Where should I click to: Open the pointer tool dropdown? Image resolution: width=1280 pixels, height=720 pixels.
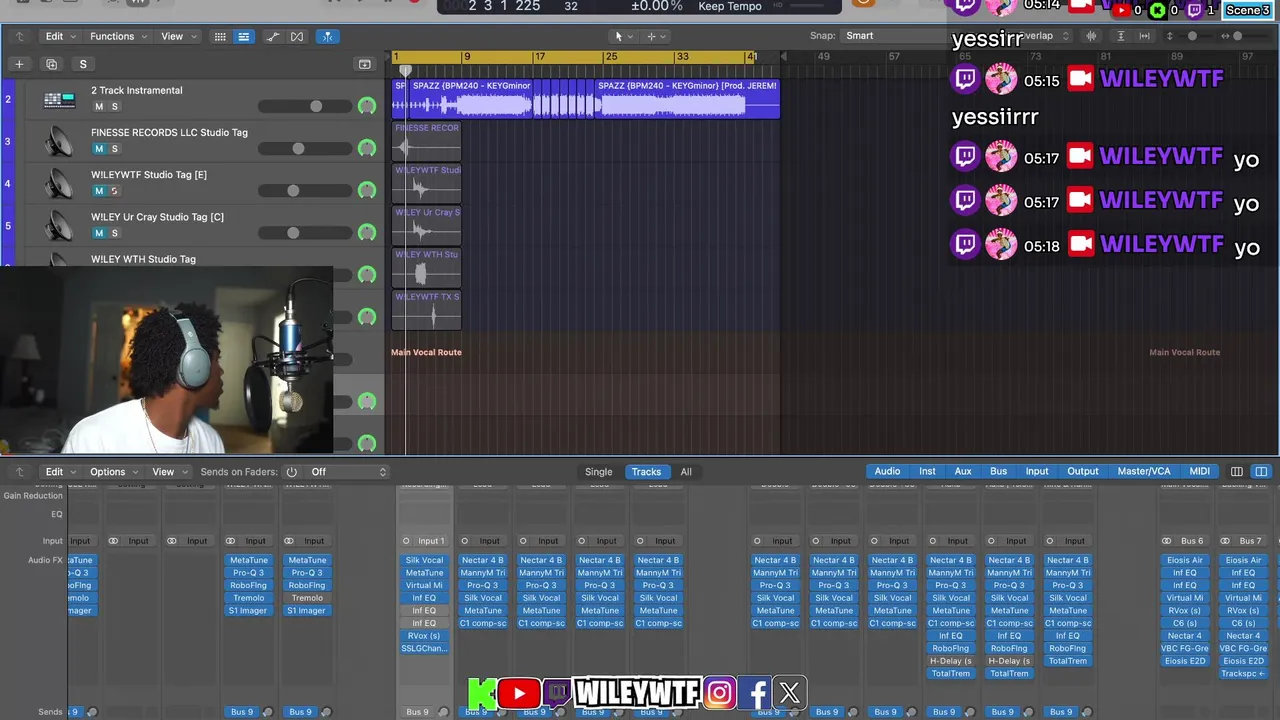pos(624,36)
